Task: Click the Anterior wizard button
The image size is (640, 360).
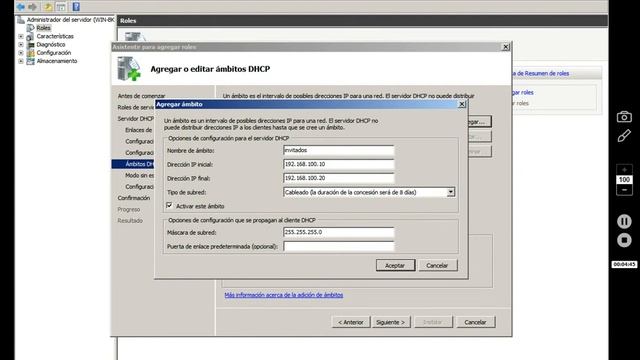Action: click(x=351, y=322)
